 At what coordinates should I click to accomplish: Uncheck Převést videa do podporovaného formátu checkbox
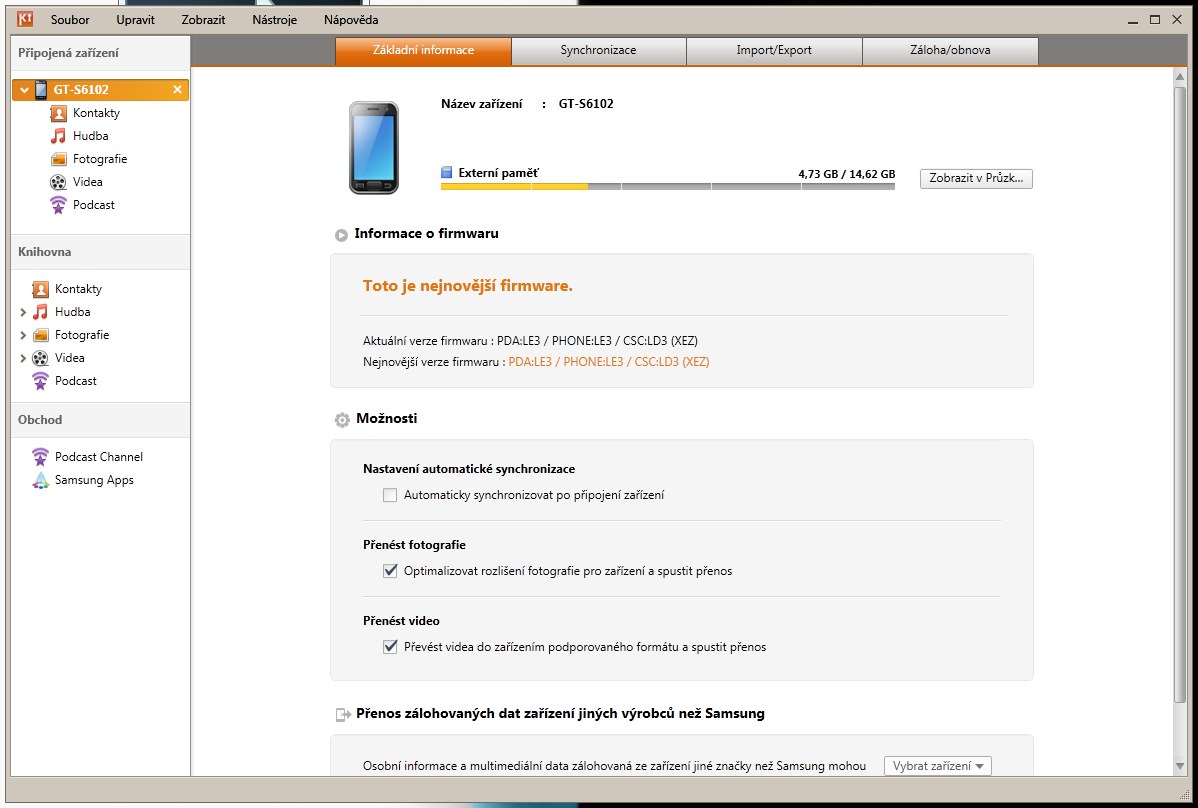pos(390,647)
